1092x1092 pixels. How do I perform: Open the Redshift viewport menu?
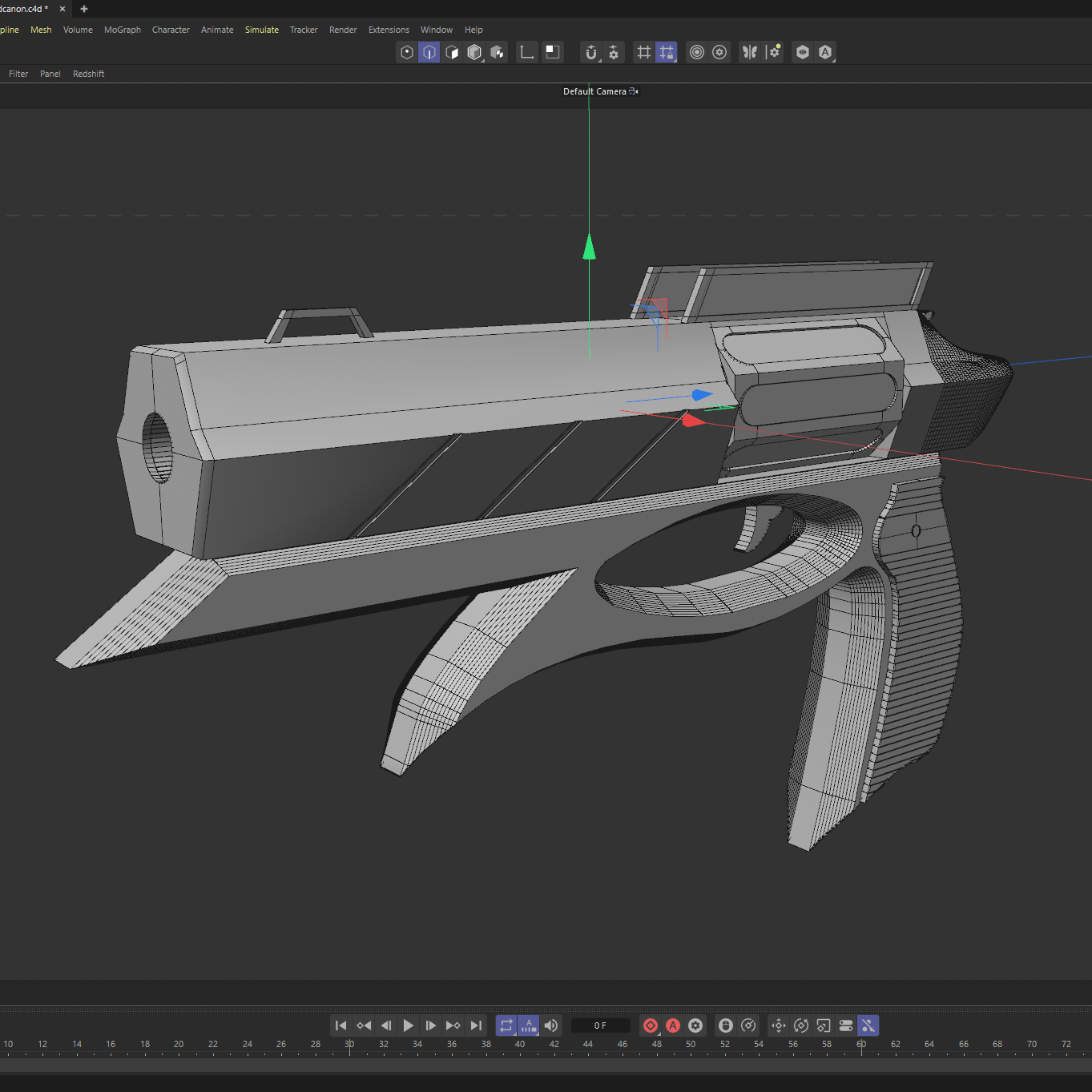tap(88, 74)
